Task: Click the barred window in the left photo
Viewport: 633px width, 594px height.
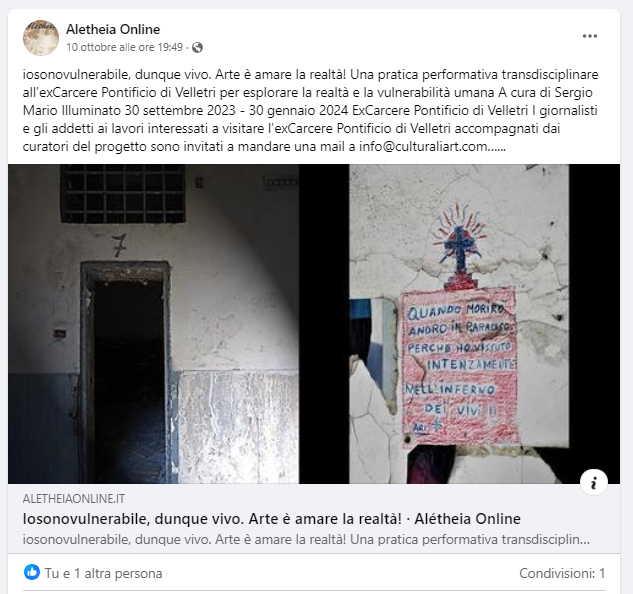Action: [x=124, y=193]
